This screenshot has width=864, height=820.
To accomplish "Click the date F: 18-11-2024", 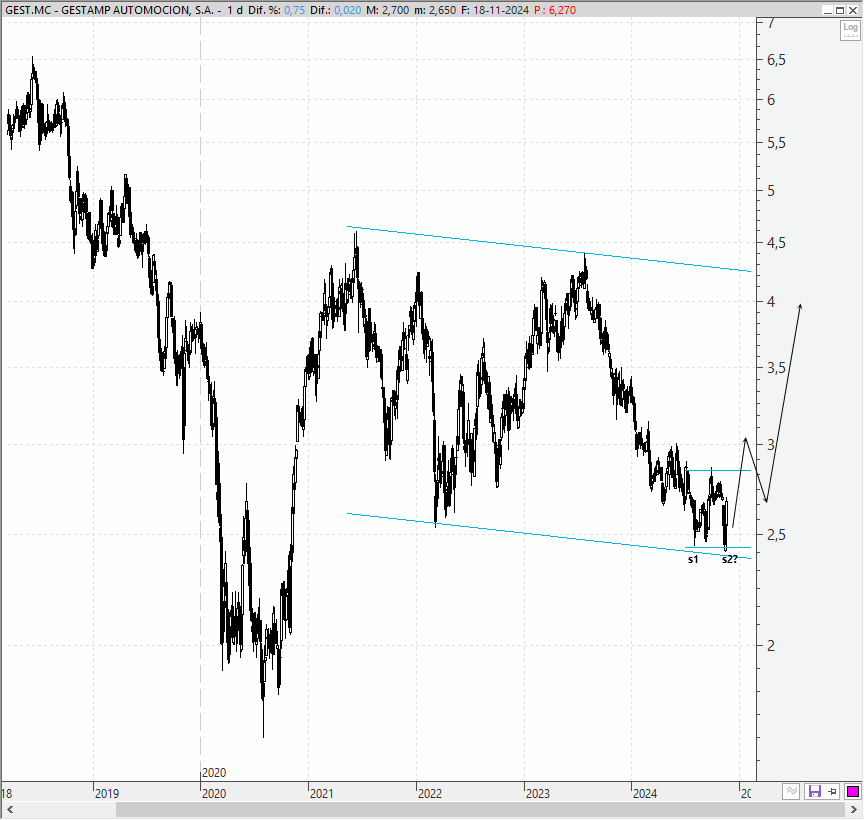I will (494, 10).
